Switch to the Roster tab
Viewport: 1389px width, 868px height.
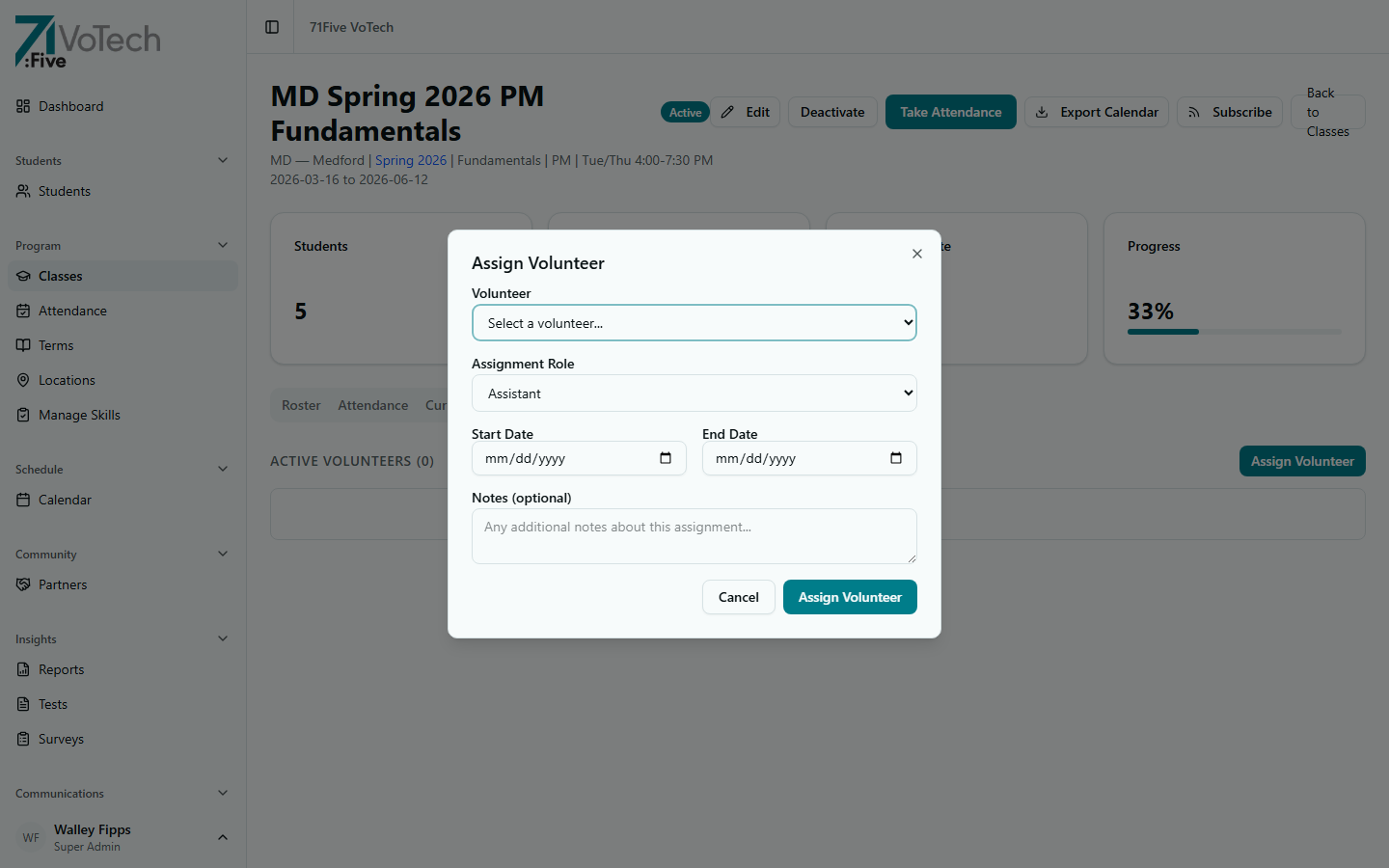pyautogui.click(x=301, y=405)
